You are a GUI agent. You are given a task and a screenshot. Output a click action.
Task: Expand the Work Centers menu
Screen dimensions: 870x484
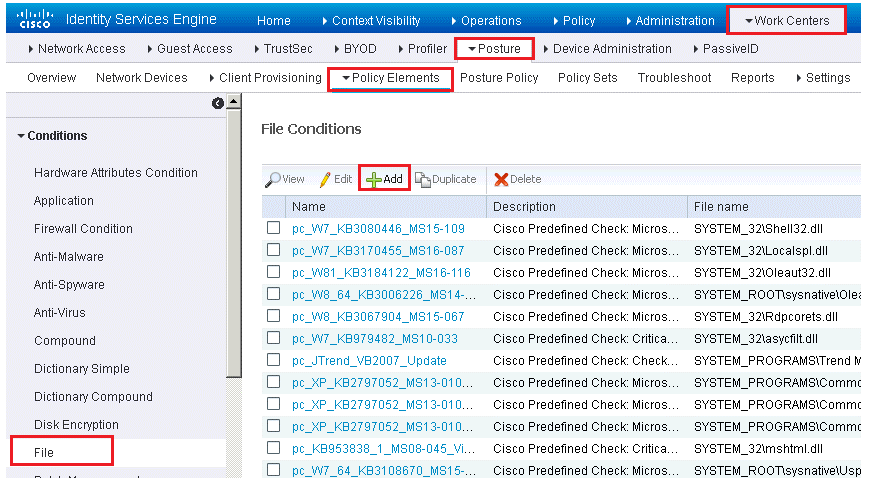[786, 21]
